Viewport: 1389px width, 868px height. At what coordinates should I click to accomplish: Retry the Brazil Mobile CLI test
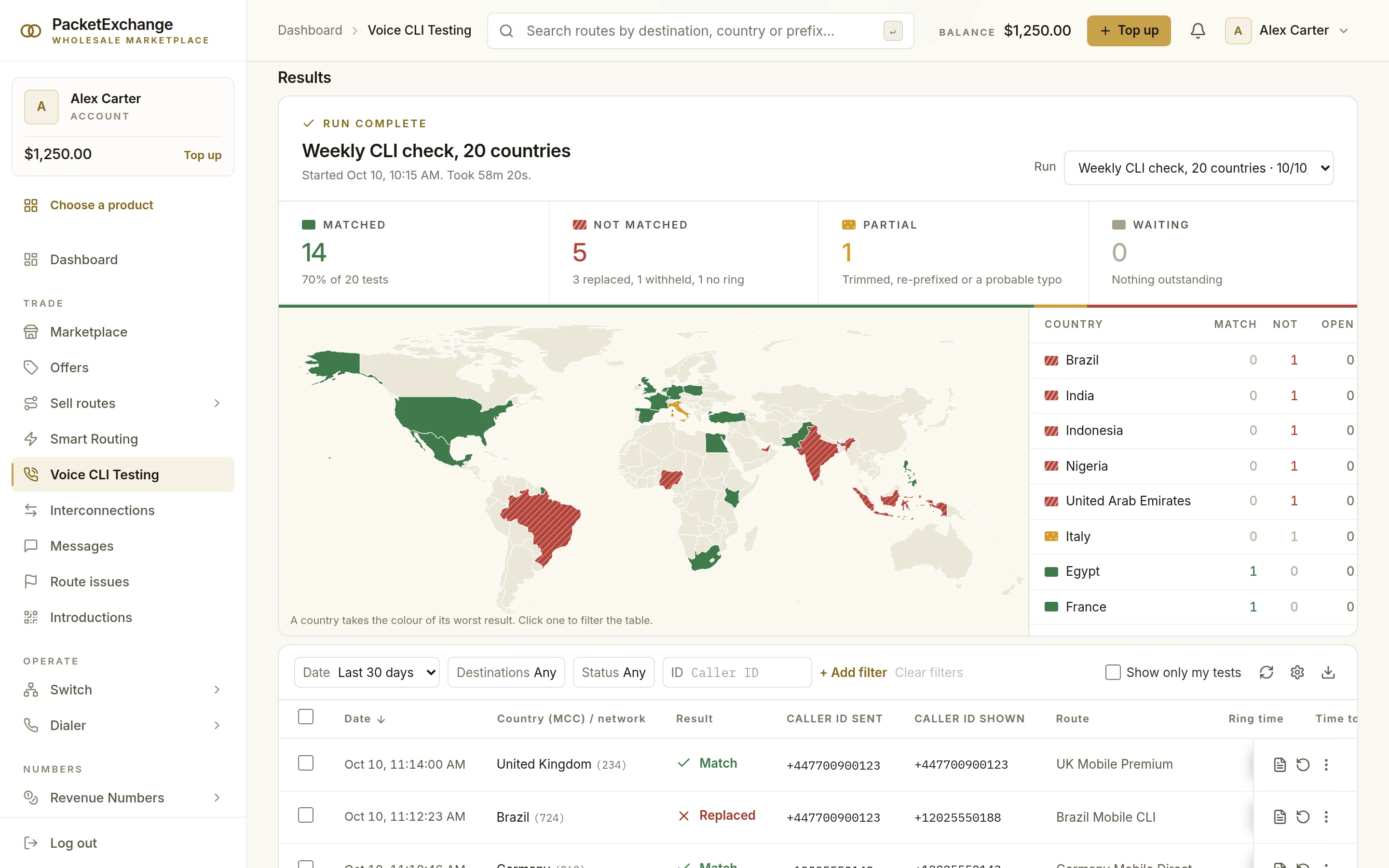point(1303,816)
